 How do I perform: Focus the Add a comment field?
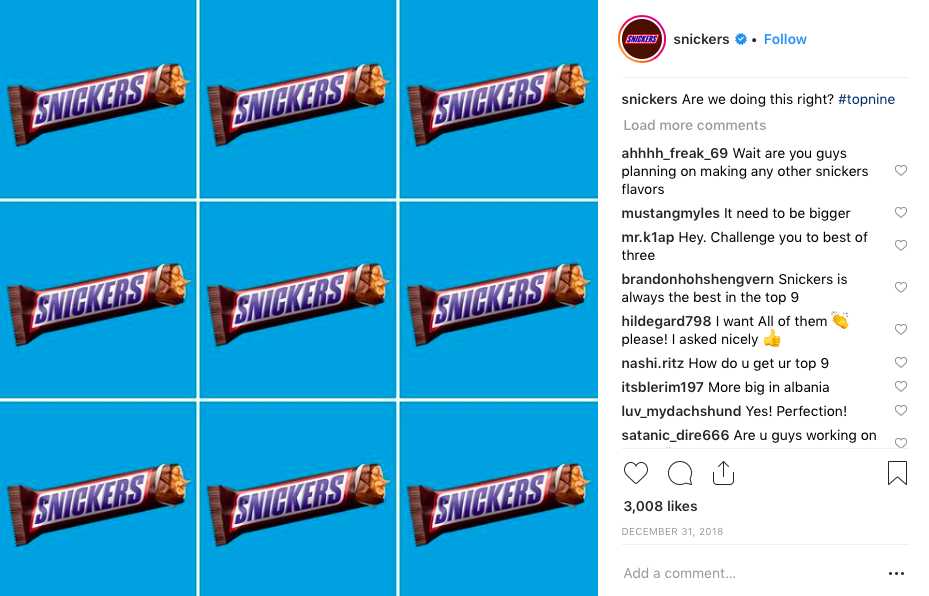752,573
